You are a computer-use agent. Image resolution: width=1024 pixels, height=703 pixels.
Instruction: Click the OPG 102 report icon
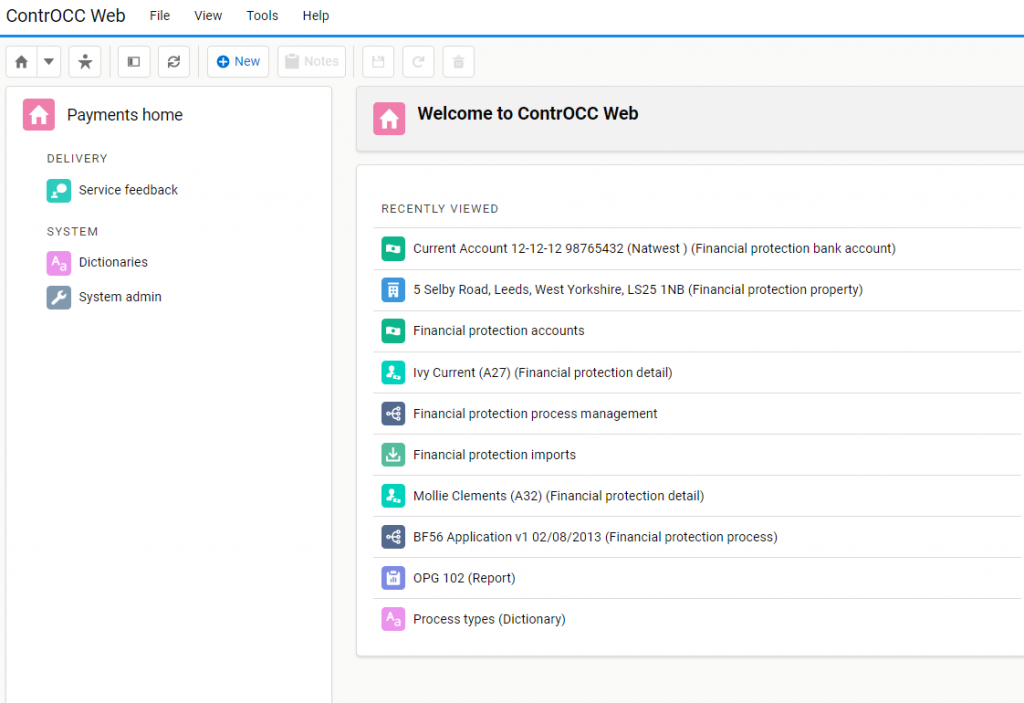393,579
